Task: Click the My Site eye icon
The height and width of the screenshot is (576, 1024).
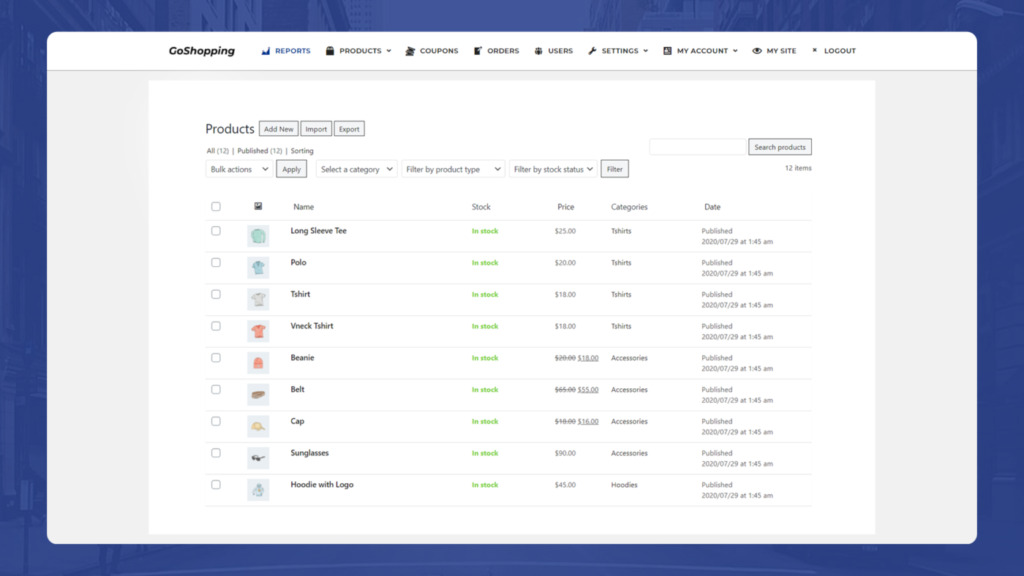Action: (757, 51)
